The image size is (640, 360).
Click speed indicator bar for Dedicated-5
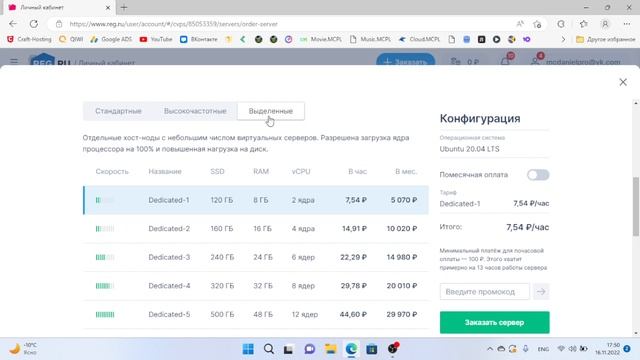click(x=105, y=314)
